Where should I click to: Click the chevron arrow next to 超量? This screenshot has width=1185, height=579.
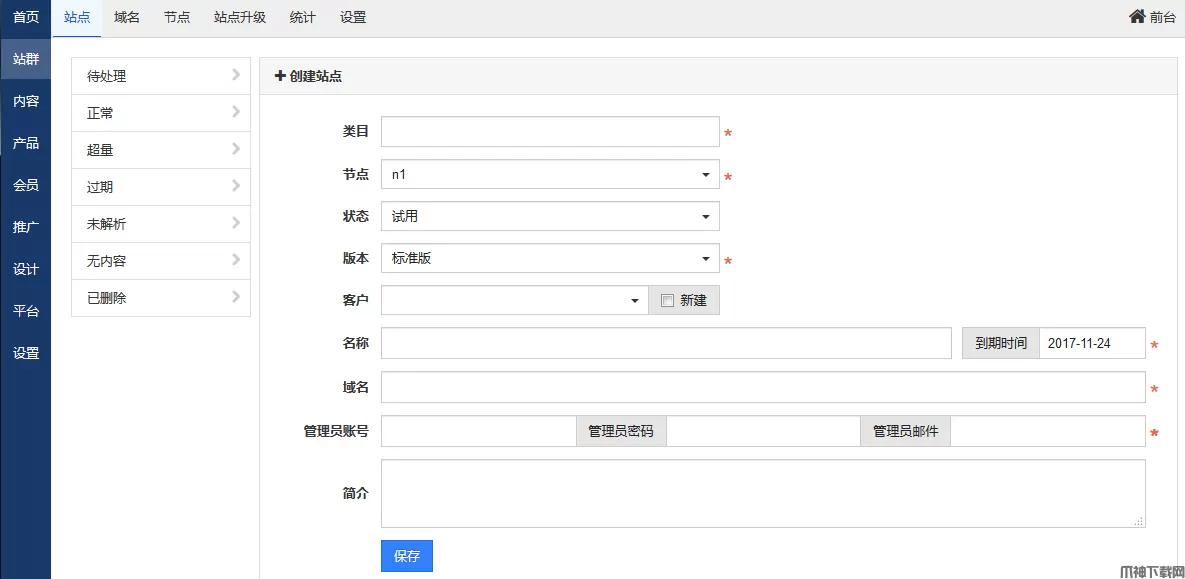pyautogui.click(x=236, y=149)
